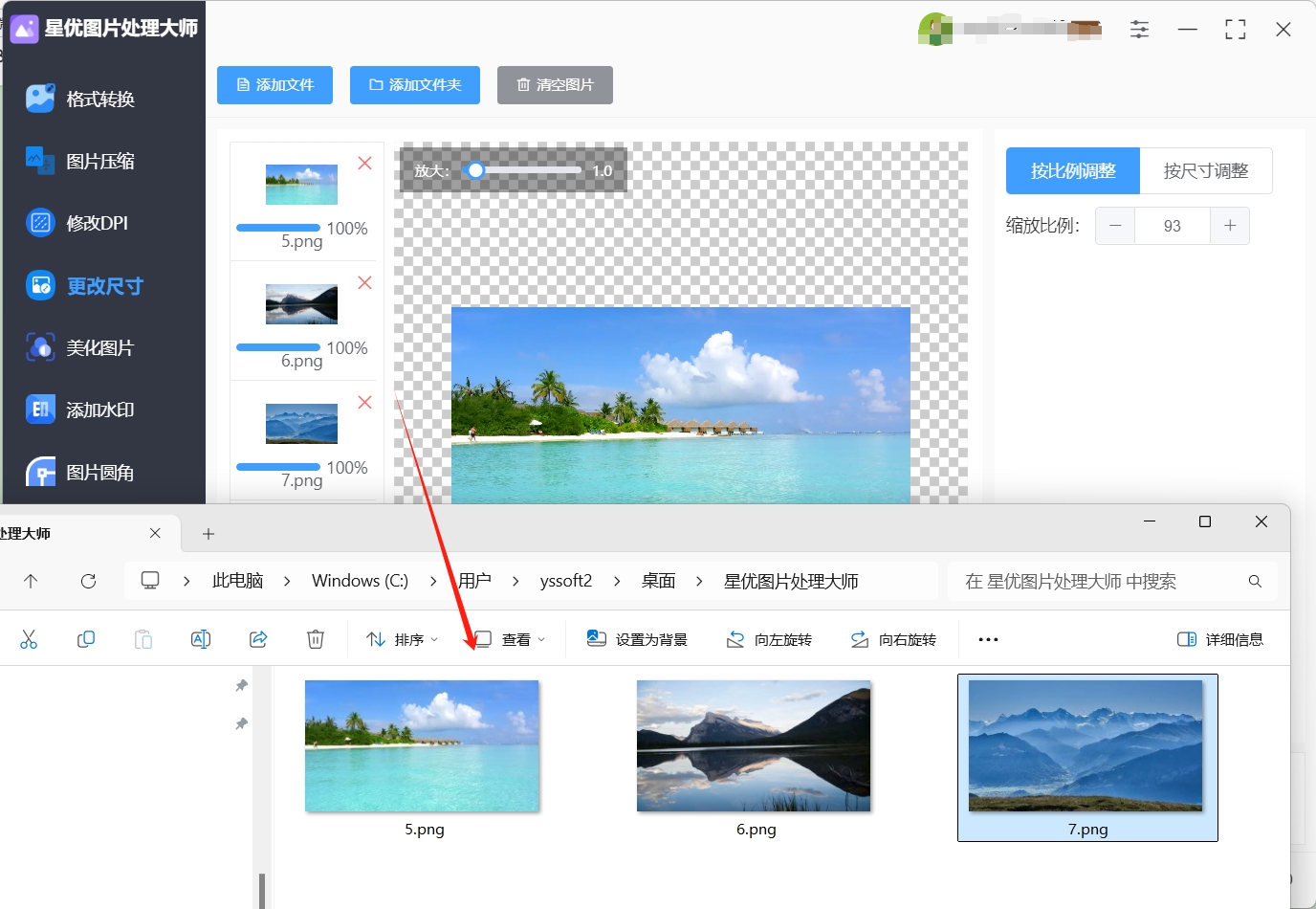Click the 放大 zoom slider handle

click(474, 170)
